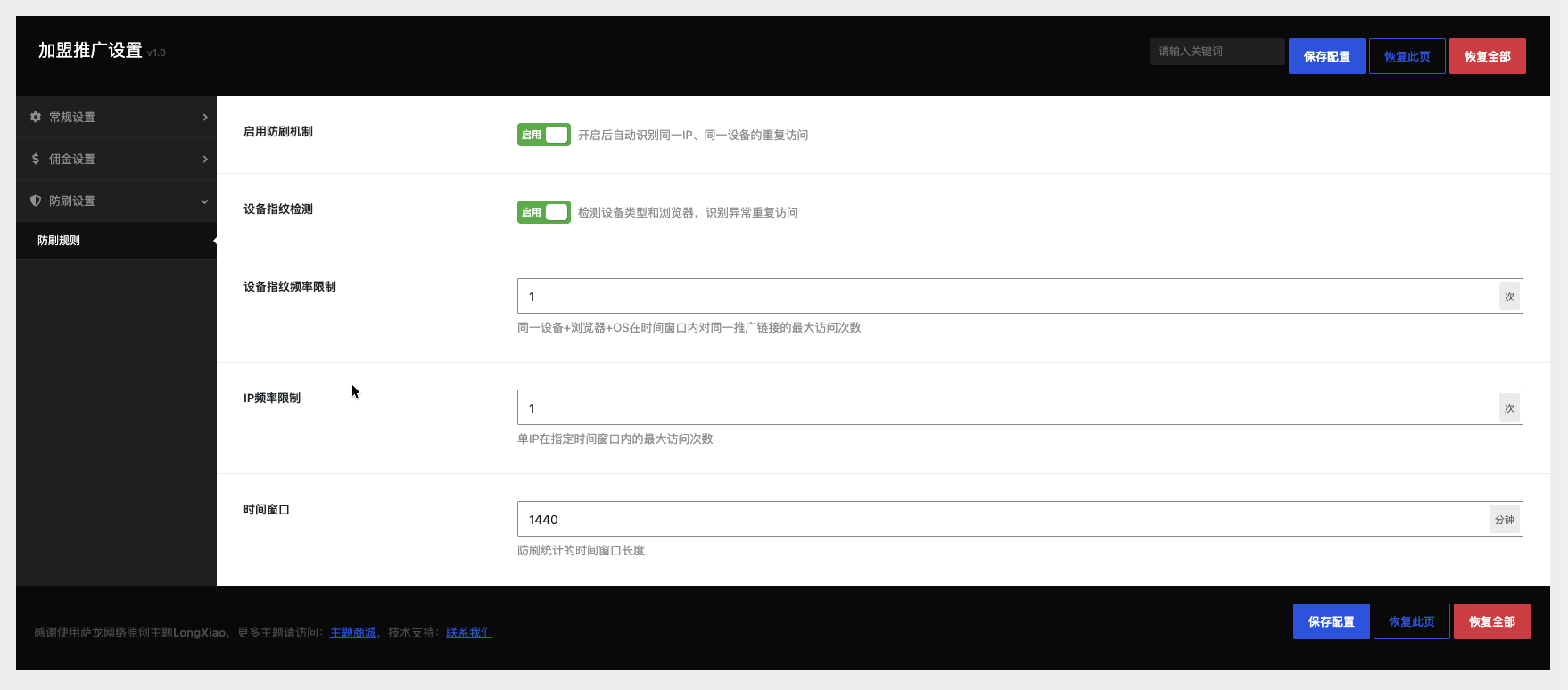This screenshot has height=690, width=1568.
Task: Click the 时间窗口 label
Action: pyautogui.click(x=267, y=509)
